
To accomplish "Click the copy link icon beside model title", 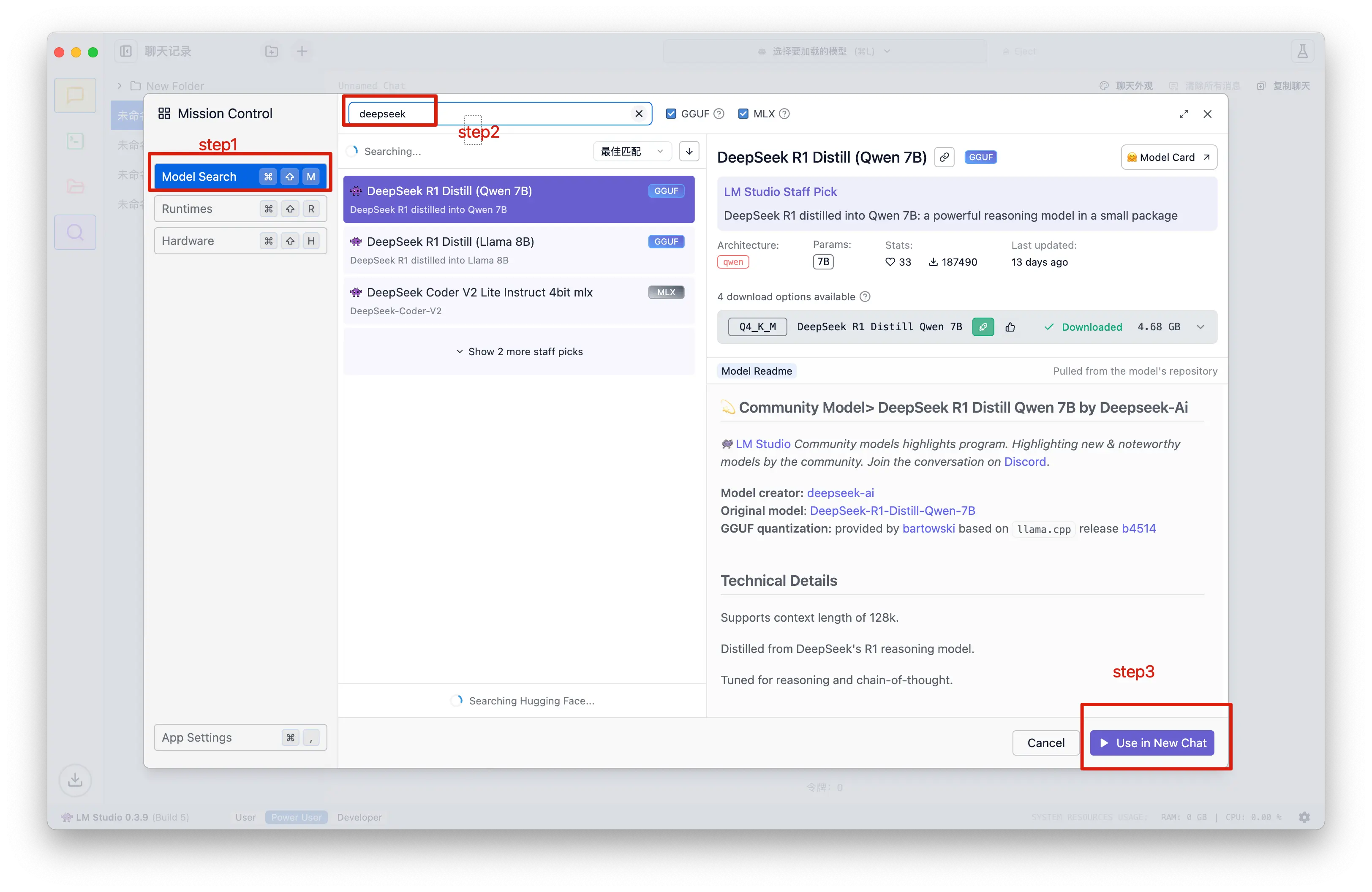I will click(944, 157).
